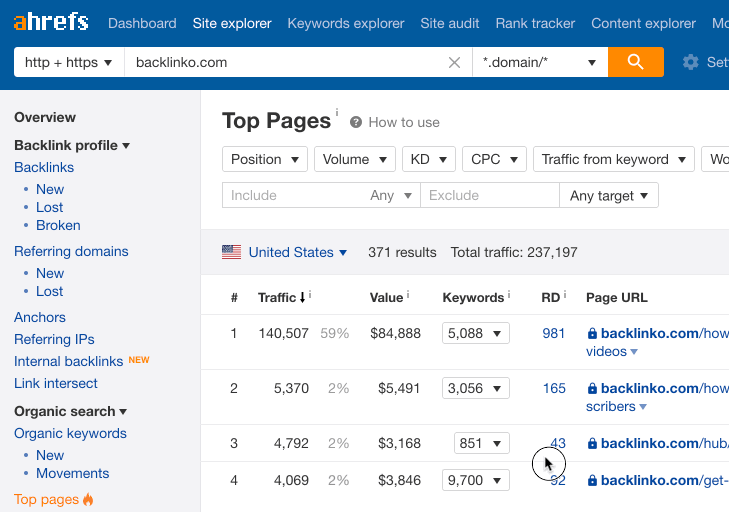Expand URL options arrow after 'videos'
729x512 pixels.
634,352
